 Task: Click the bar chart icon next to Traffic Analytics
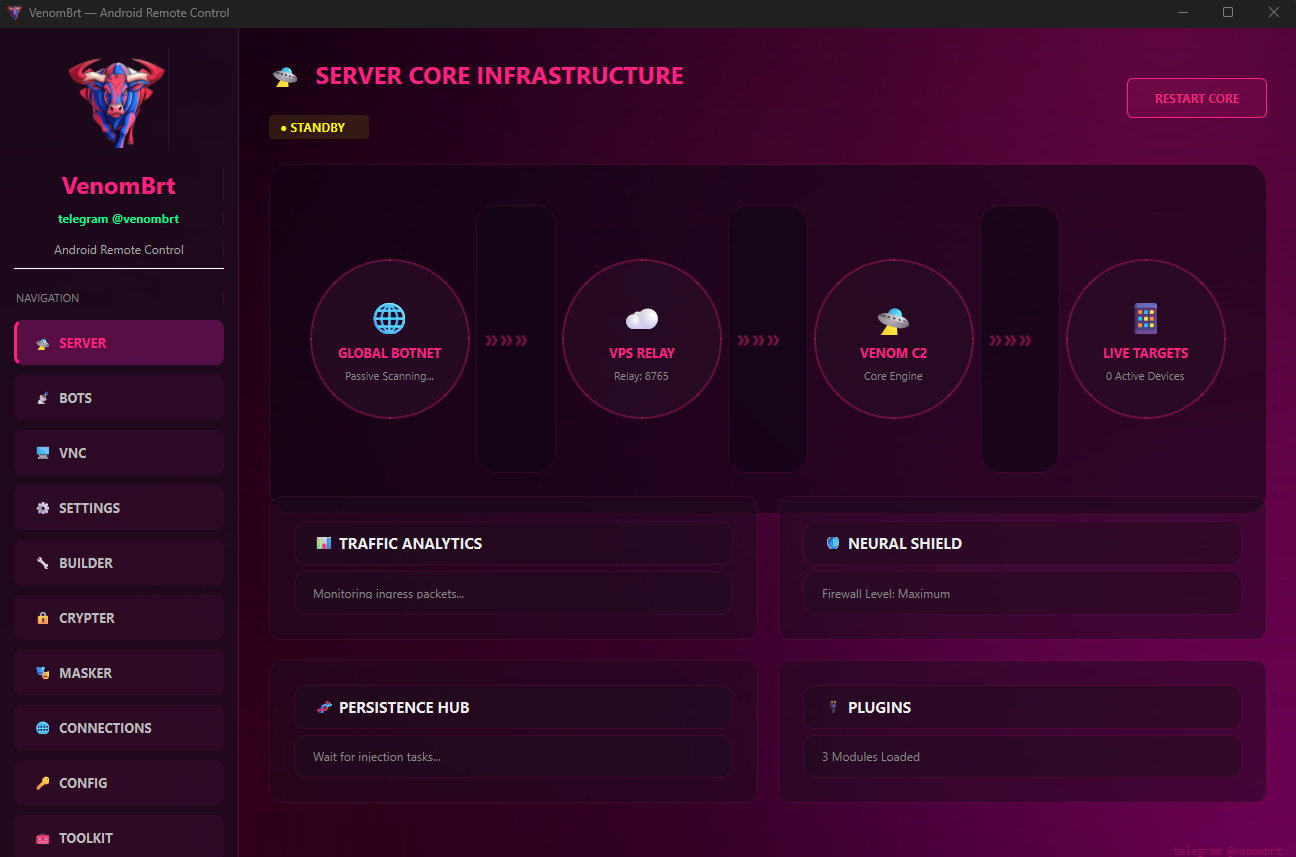pyautogui.click(x=323, y=543)
